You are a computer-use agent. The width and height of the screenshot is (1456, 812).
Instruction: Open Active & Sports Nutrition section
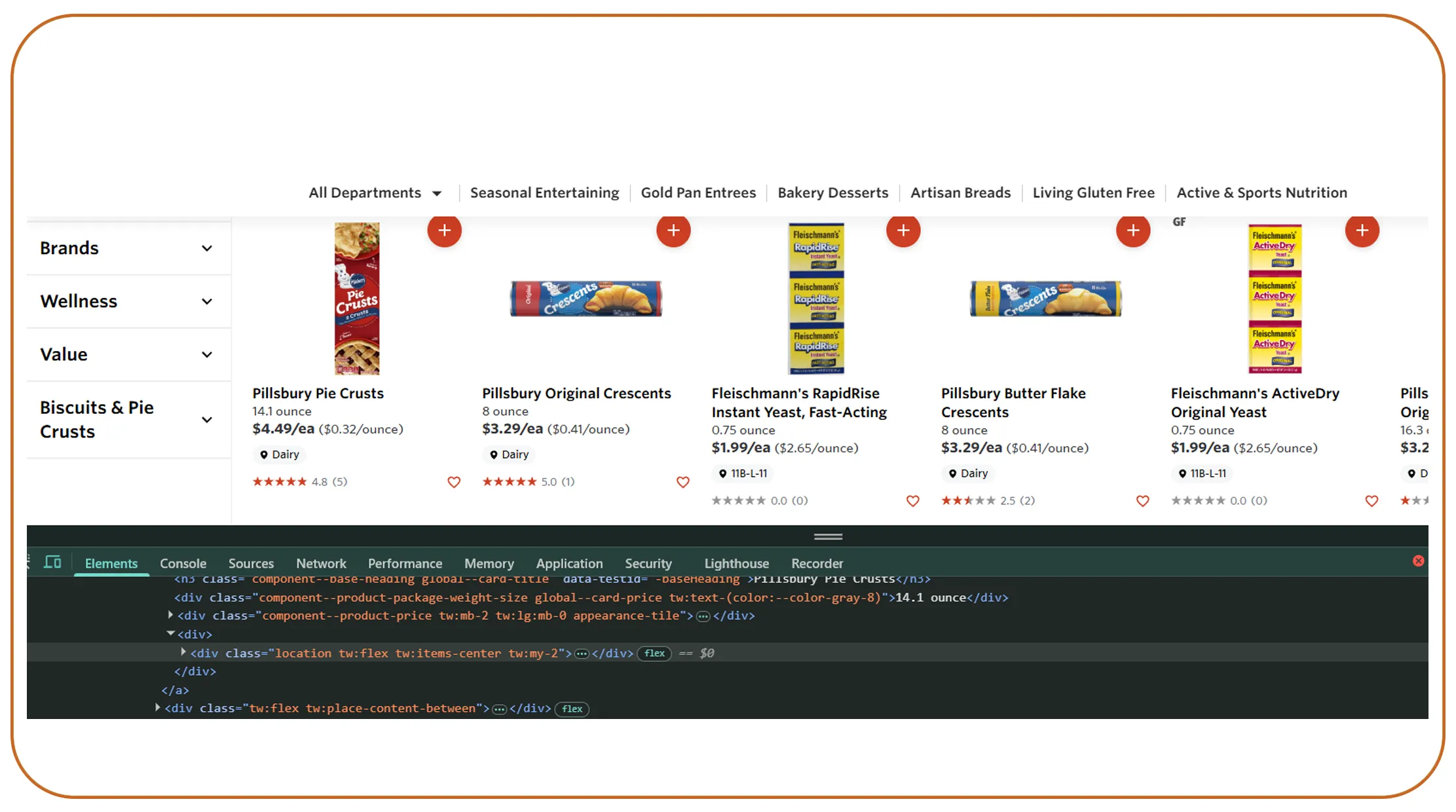[x=1262, y=193]
